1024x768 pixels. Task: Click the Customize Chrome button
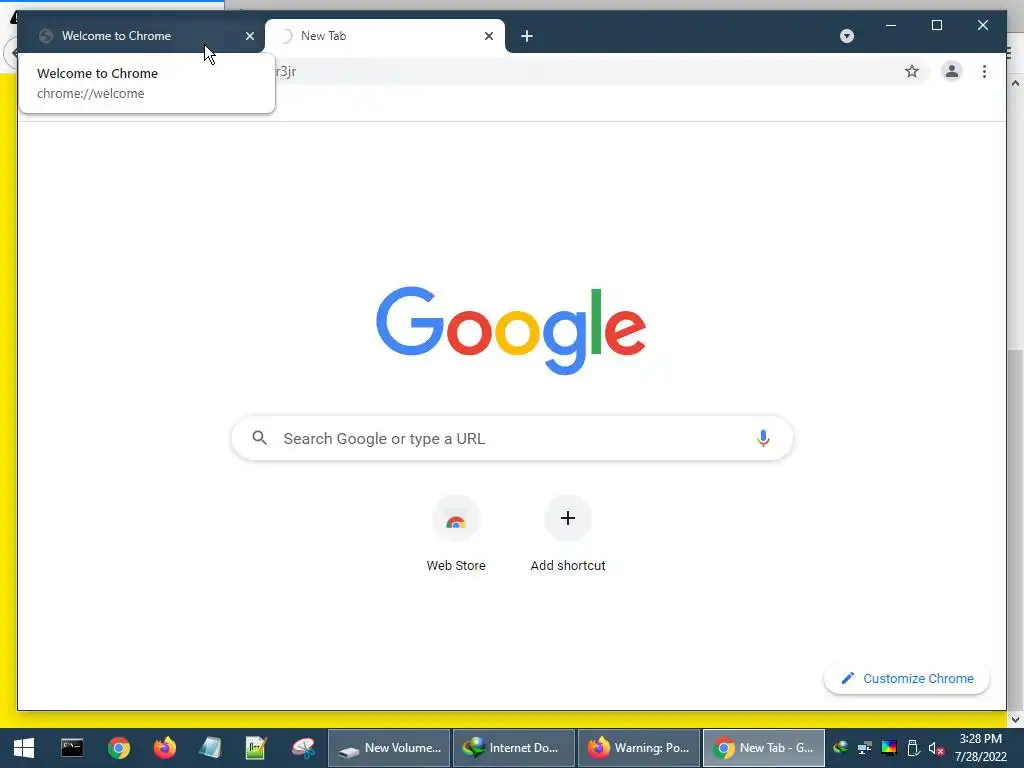point(906,679)
